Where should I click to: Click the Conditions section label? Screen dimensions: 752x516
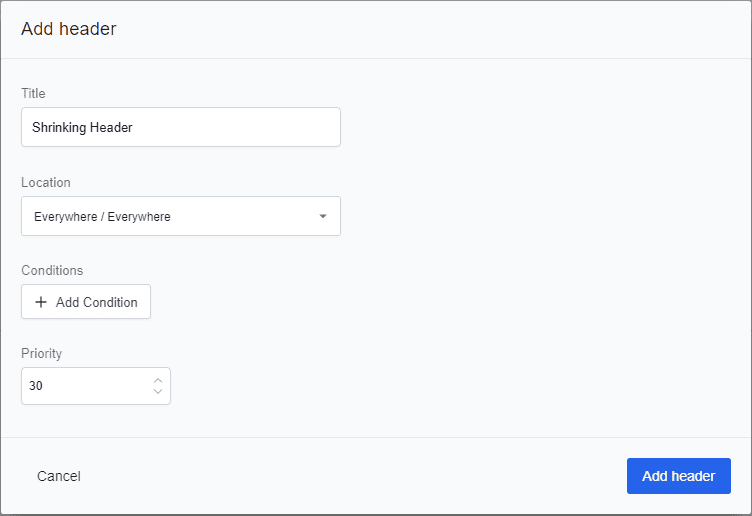[52, 270]
